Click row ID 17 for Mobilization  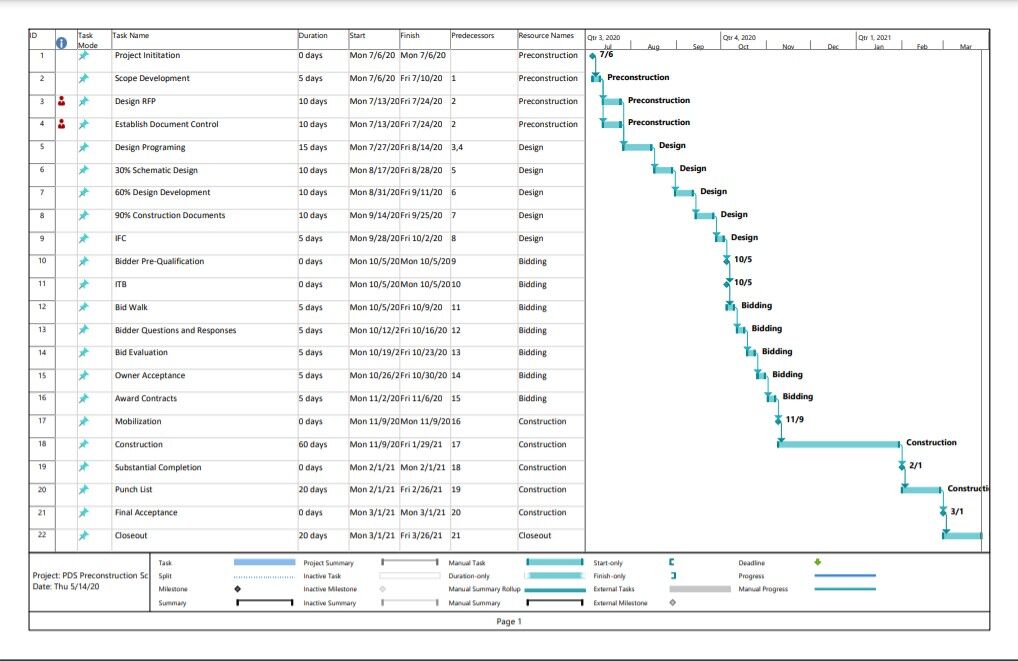tap(42, 421)
